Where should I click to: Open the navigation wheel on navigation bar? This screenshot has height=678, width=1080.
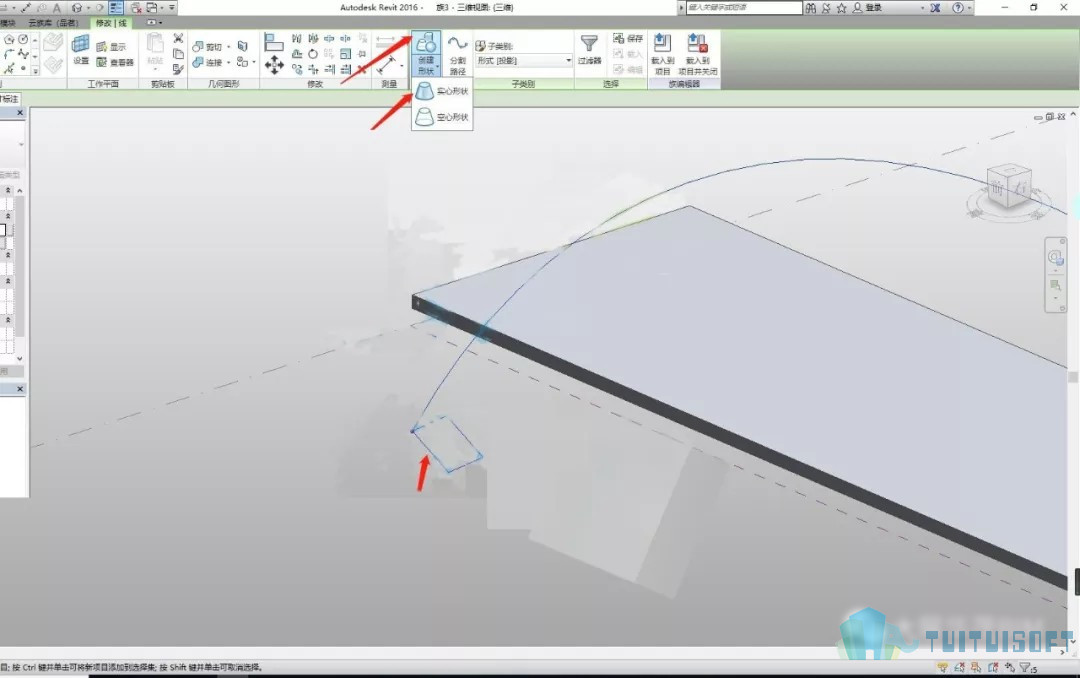pyautogui.click(x=1055, y=258)
